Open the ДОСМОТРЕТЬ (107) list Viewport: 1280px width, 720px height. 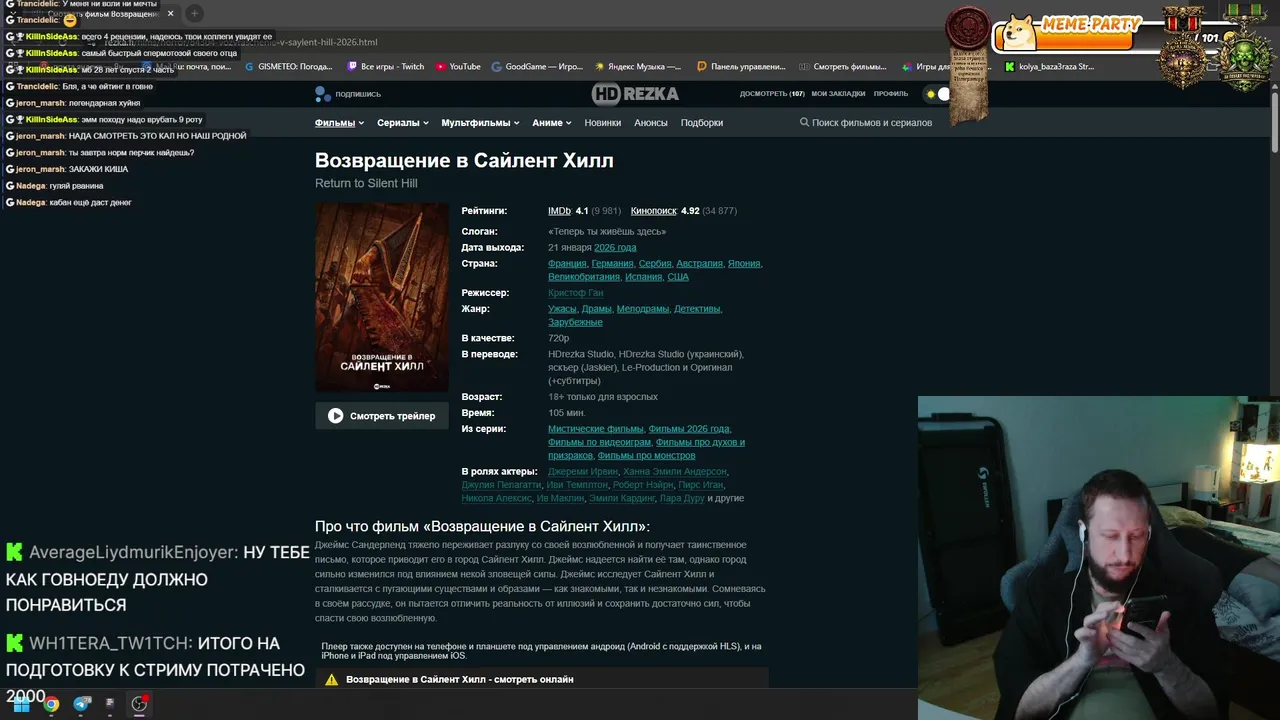(772, 94)
